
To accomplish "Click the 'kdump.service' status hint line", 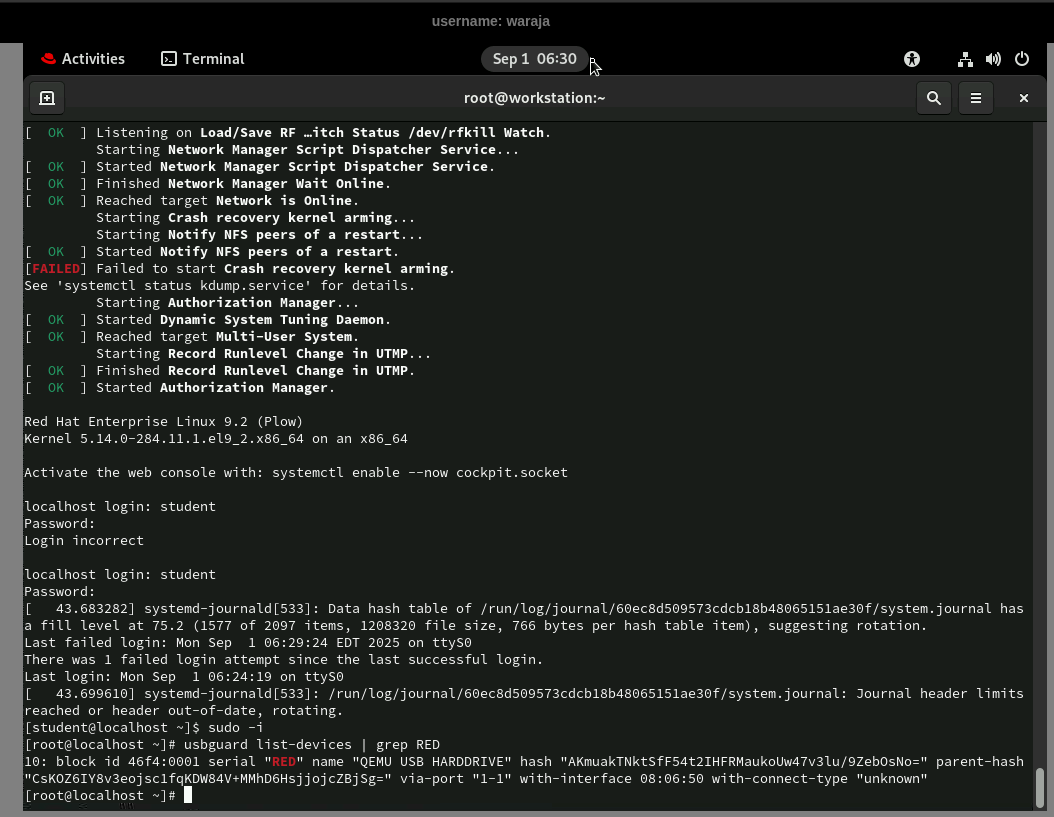I will click(220, 286).
